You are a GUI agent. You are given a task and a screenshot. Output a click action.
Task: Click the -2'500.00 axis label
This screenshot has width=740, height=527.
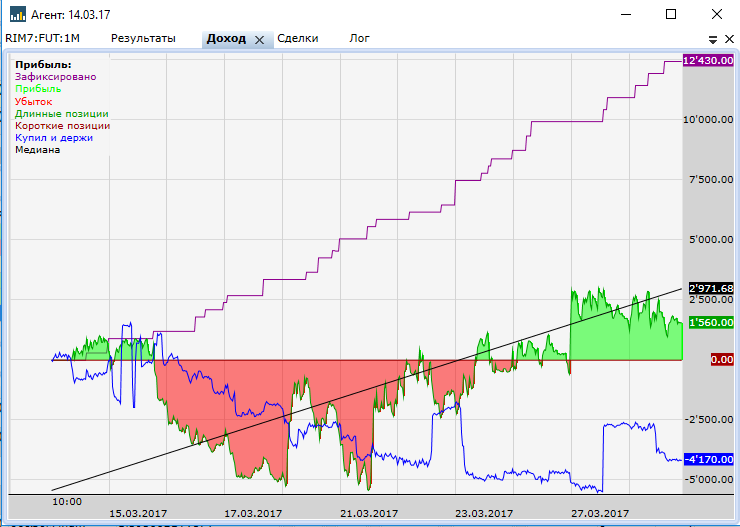pos(709,419)
